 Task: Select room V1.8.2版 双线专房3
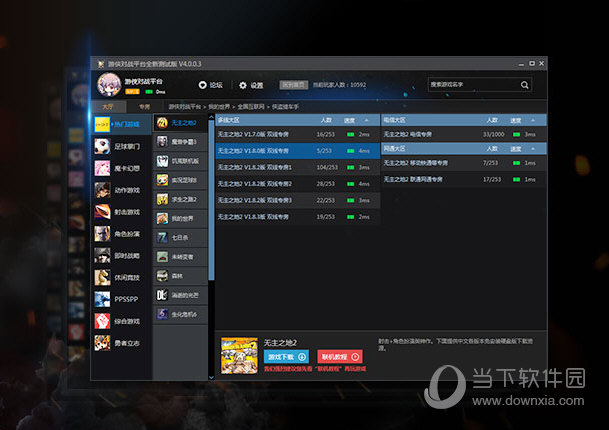(x=298, y=200)
